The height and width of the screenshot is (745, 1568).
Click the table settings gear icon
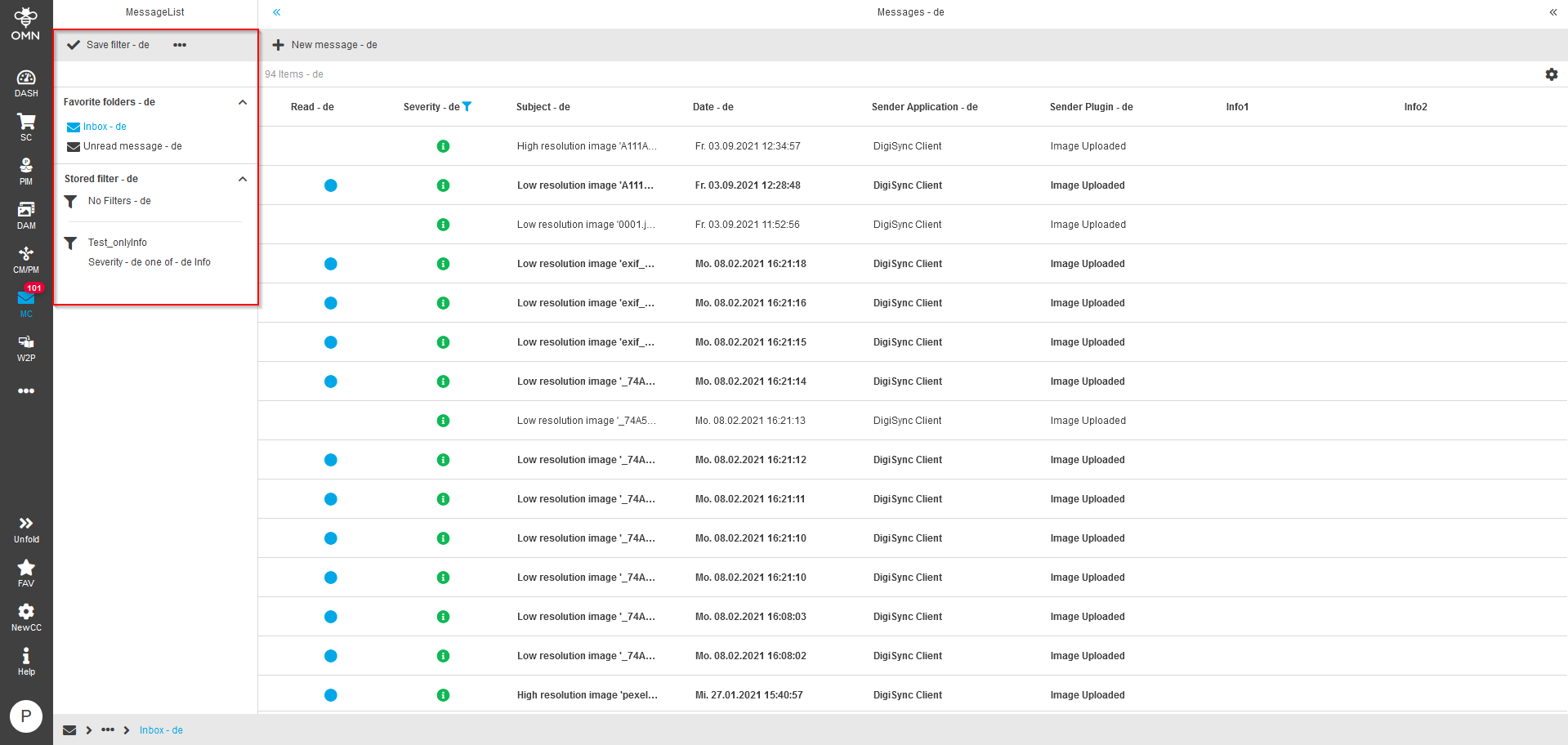1551,74
